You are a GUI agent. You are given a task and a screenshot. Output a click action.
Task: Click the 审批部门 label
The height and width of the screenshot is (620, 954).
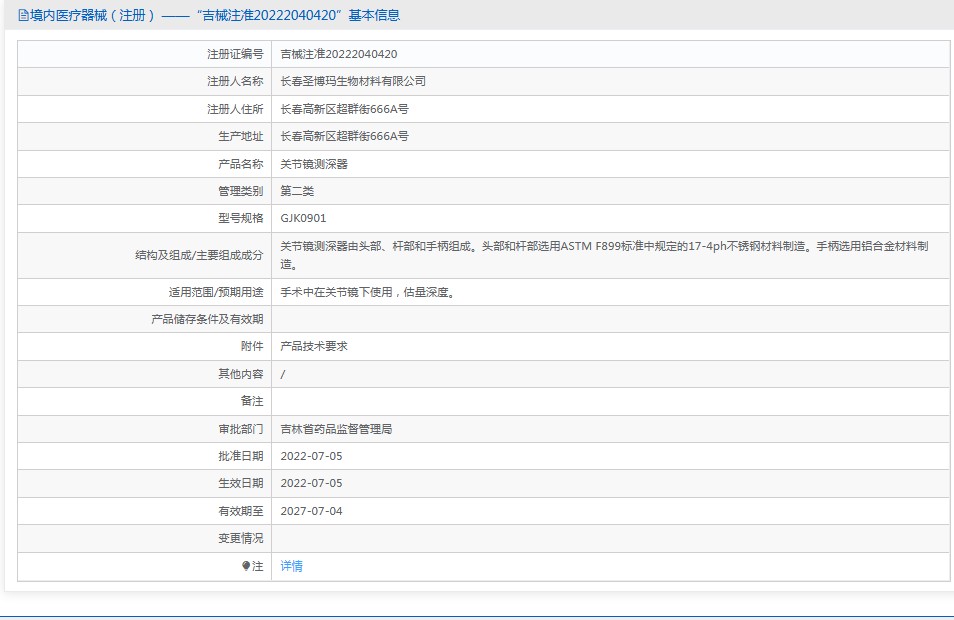[240, 429]
